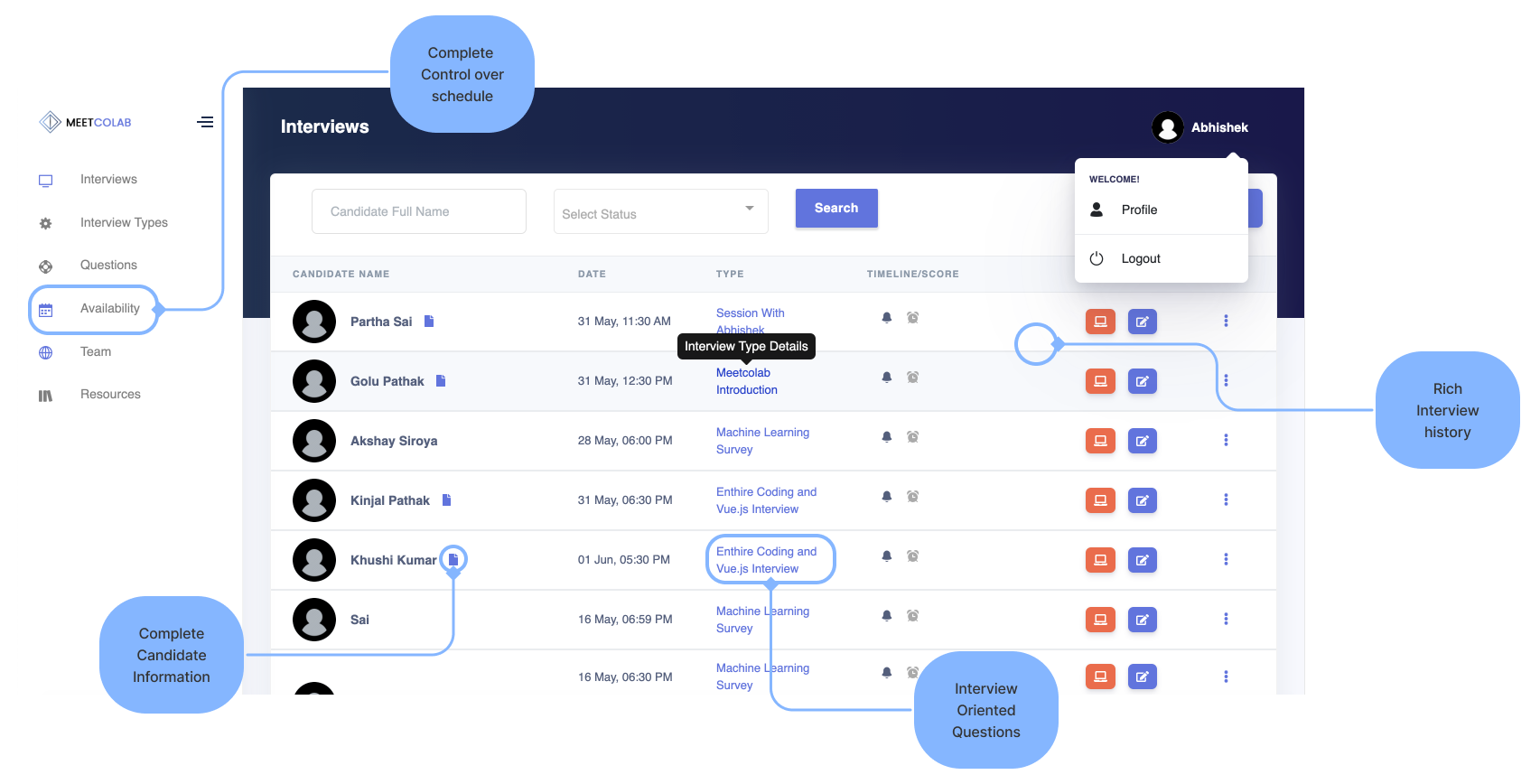This screenshot has height=784, width=1540.
Task: Open Partha Sai's resume document icon
Action: (429, 322)
